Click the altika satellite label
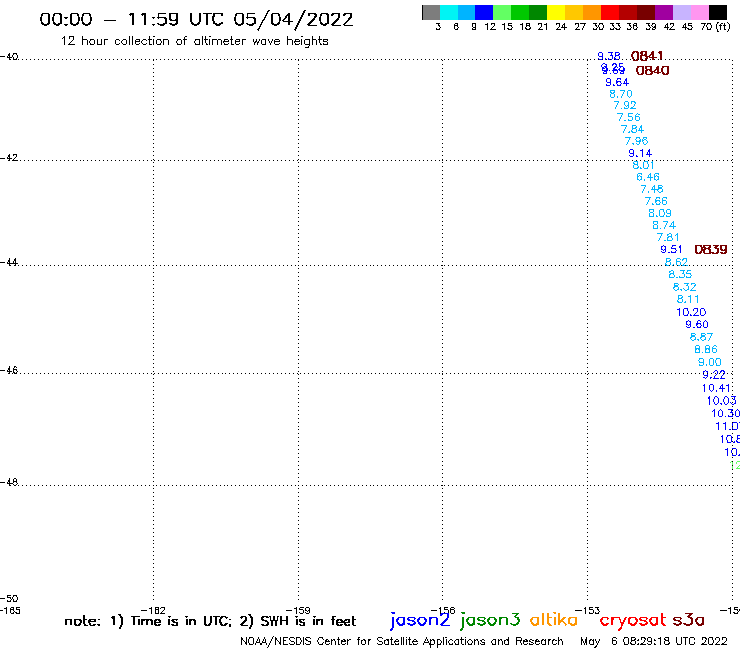Screen dimensions: 740x650 (x=554, y=619)
